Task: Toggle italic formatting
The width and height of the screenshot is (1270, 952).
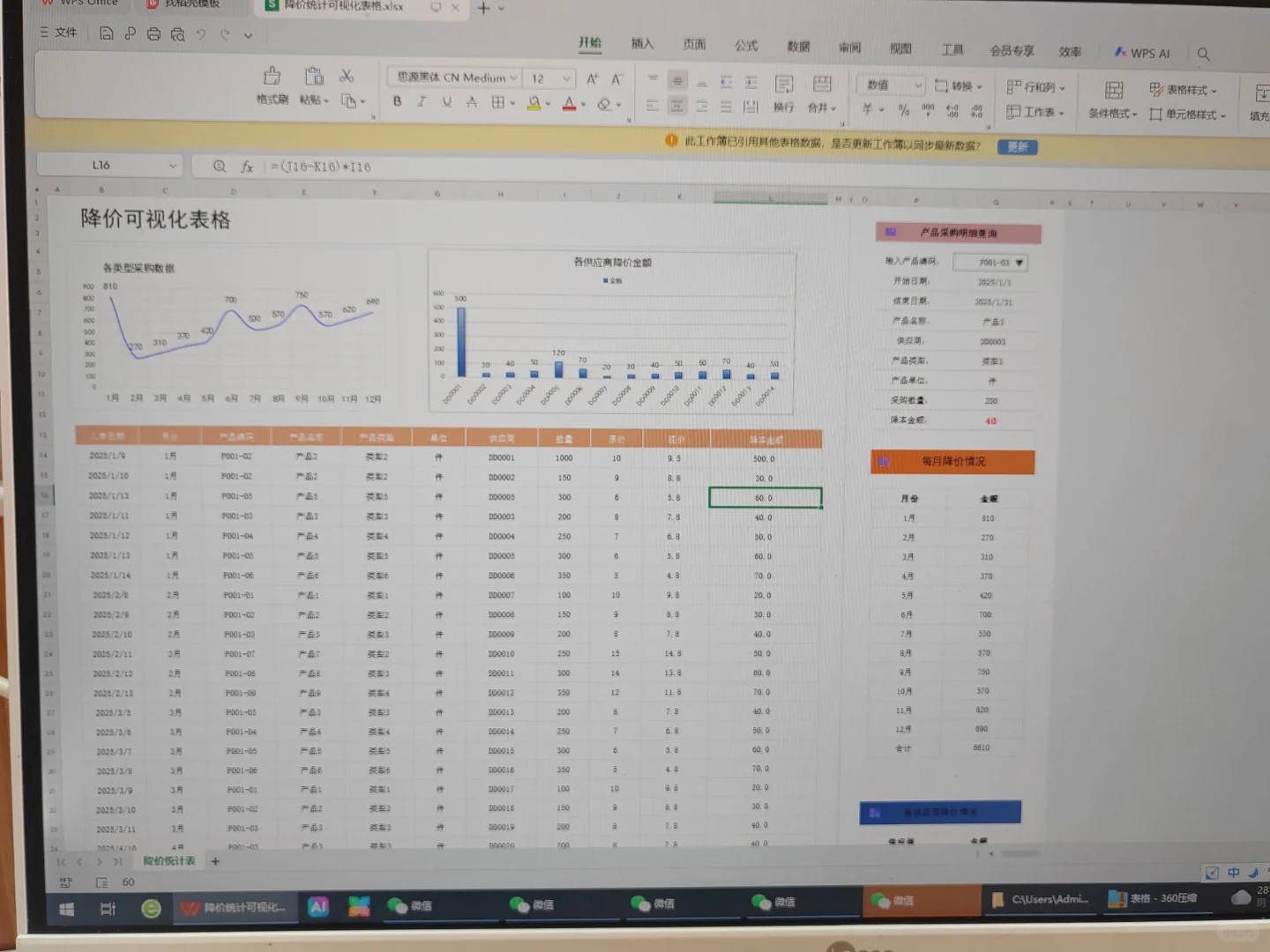Action: (422, 101)
